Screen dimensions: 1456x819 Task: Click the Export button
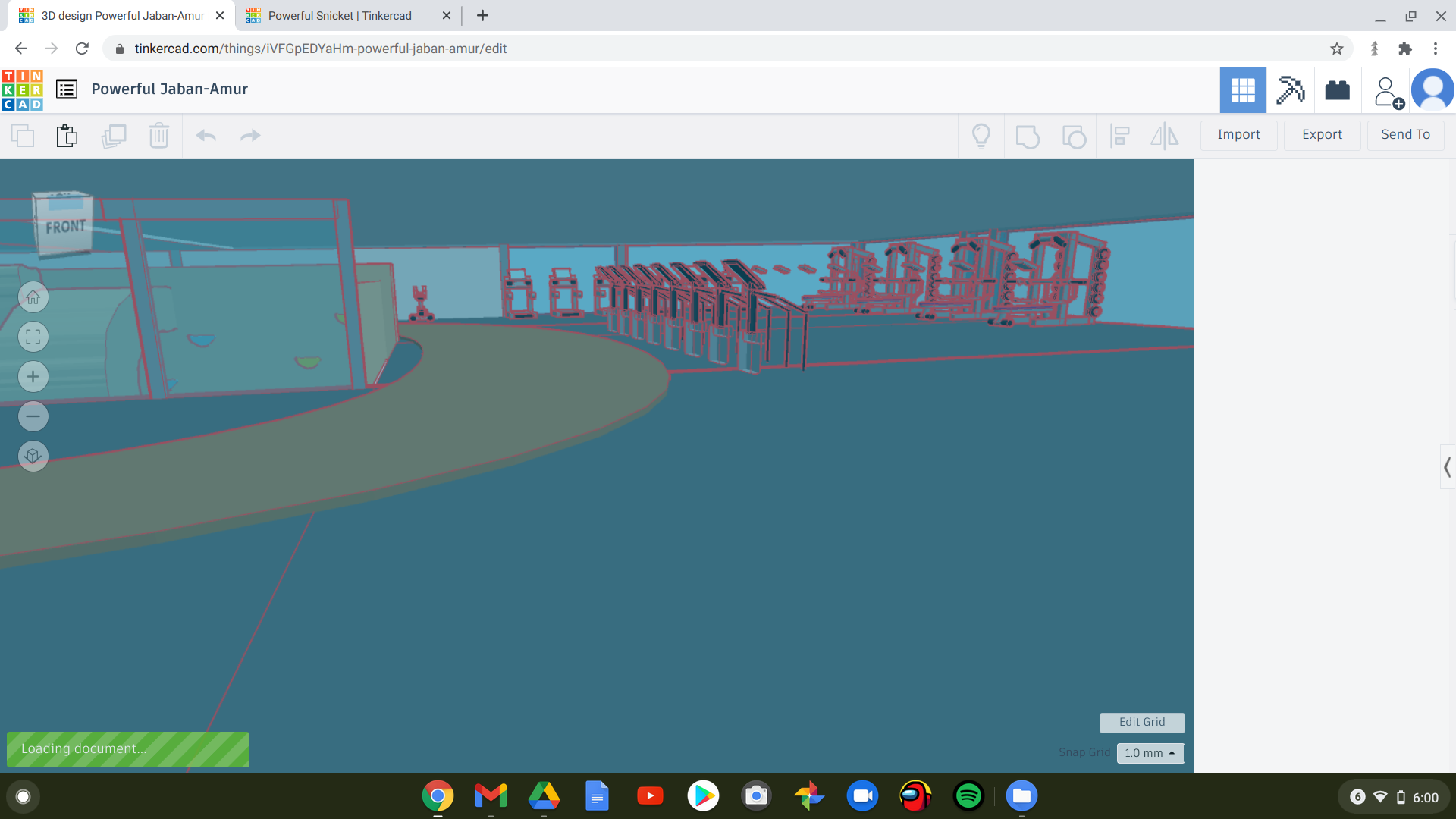pos(1322,135)
